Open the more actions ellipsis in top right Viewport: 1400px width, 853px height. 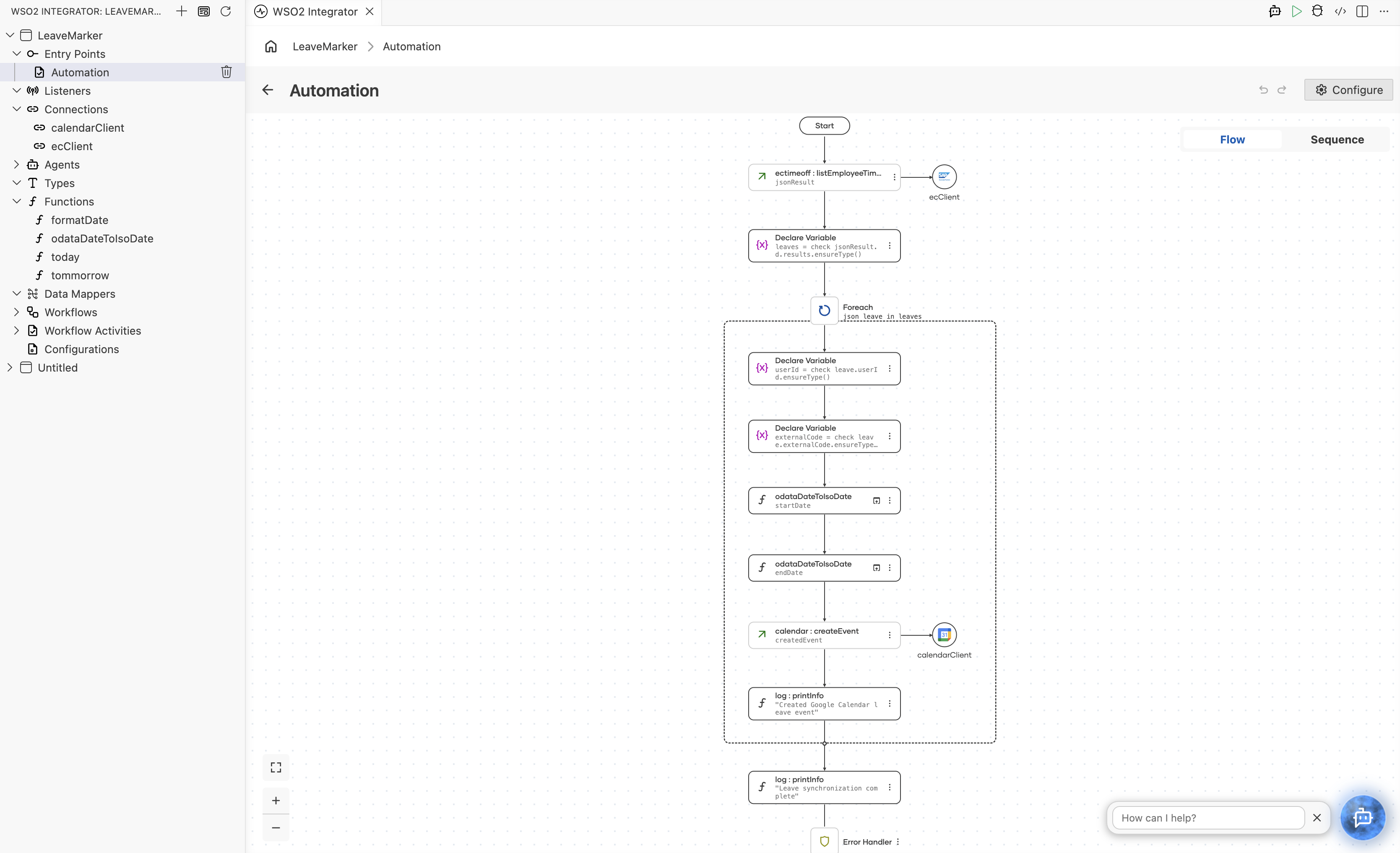pos(1384,11)
